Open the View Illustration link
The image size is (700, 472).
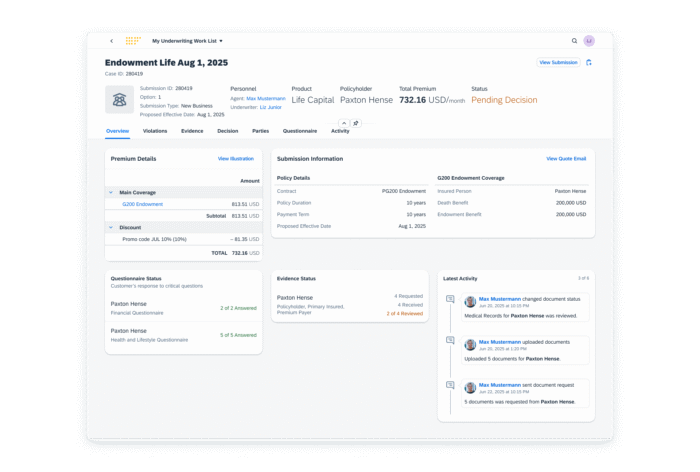click(235, 158)
